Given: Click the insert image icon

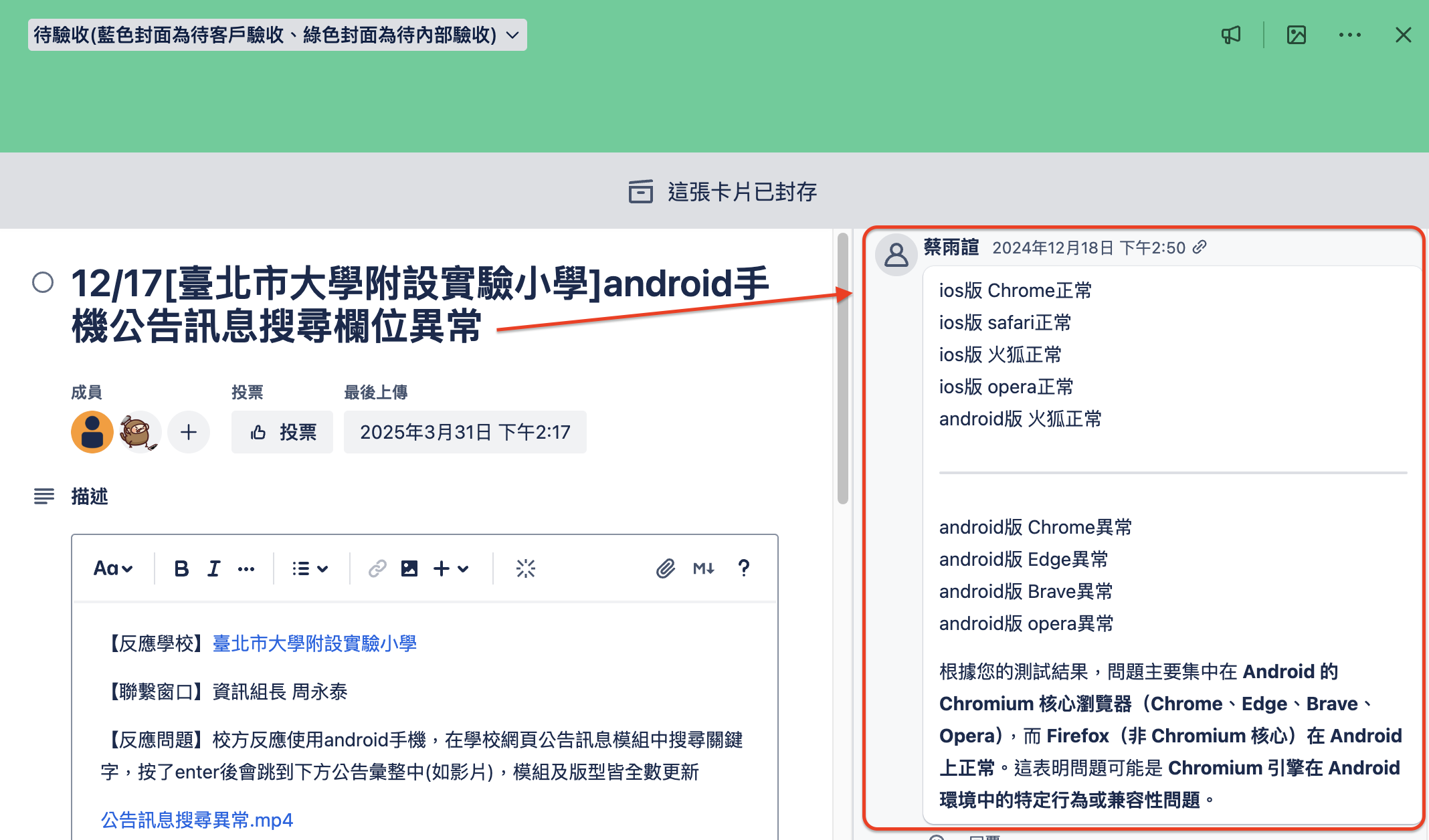Looking at the screenshot, I should click(x=409, y=568).
